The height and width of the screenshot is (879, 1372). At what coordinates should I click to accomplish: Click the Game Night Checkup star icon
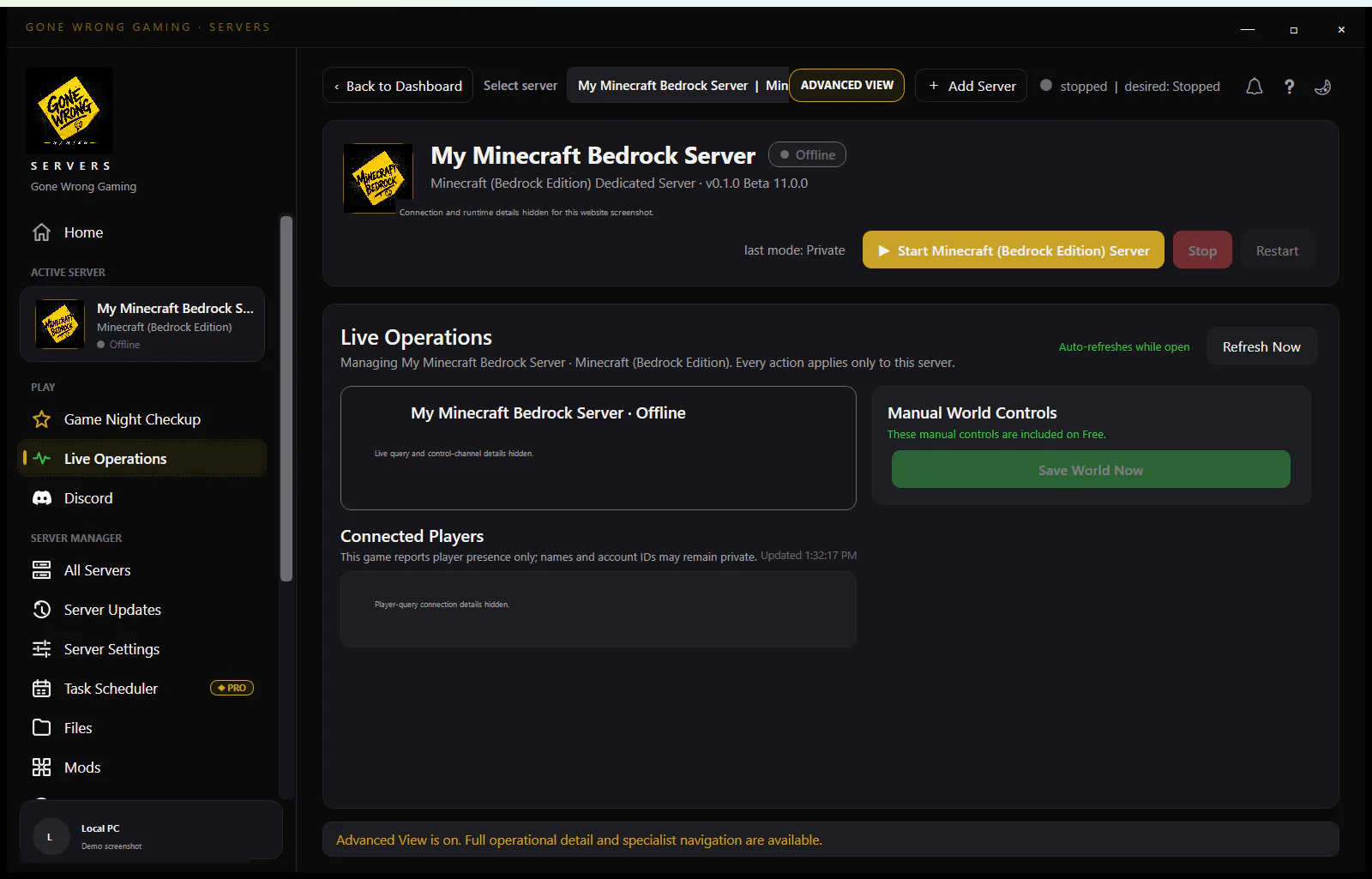[41, 419]
